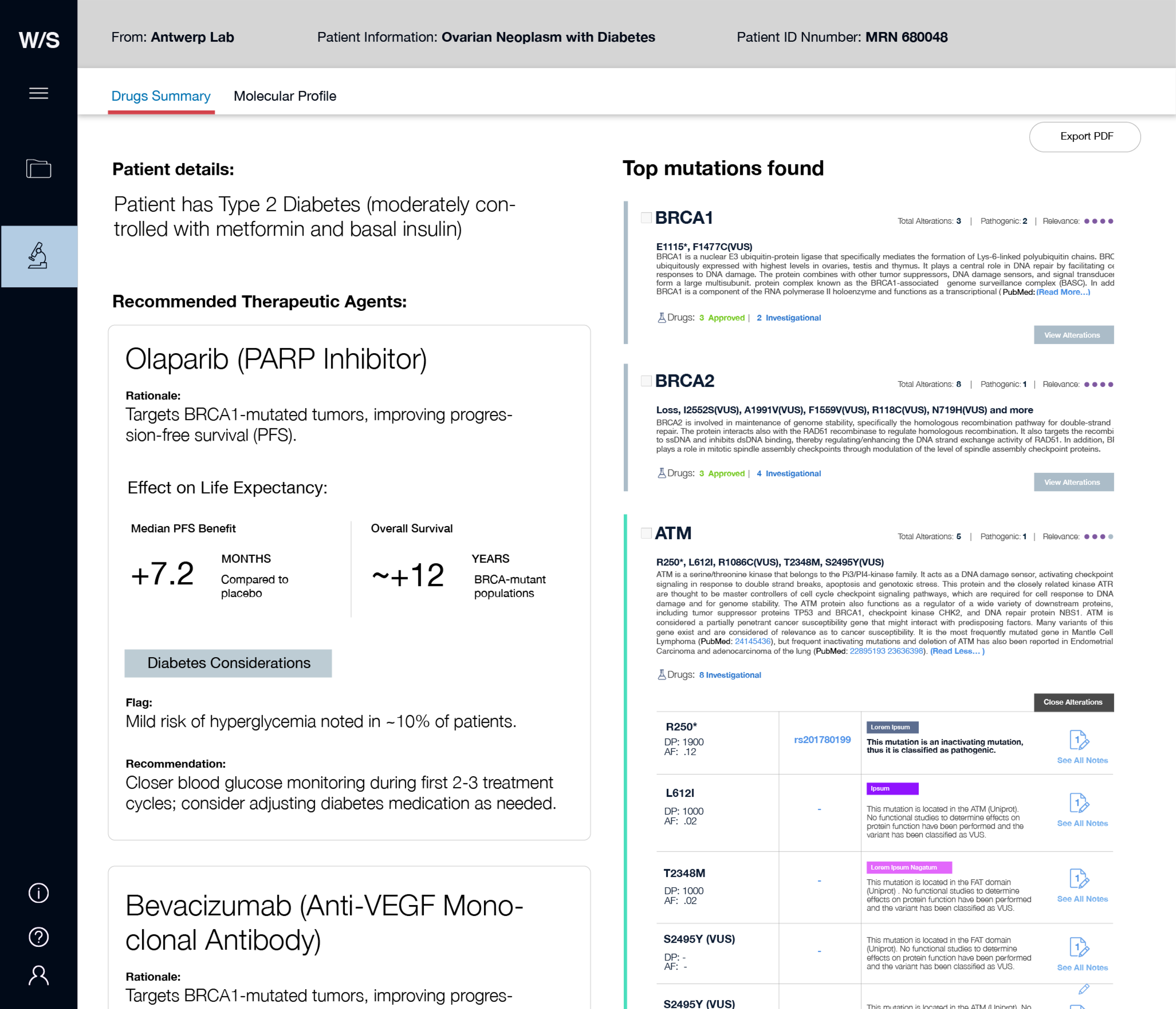
Task: Open the rs201780199 variant link
Action: 822,740
